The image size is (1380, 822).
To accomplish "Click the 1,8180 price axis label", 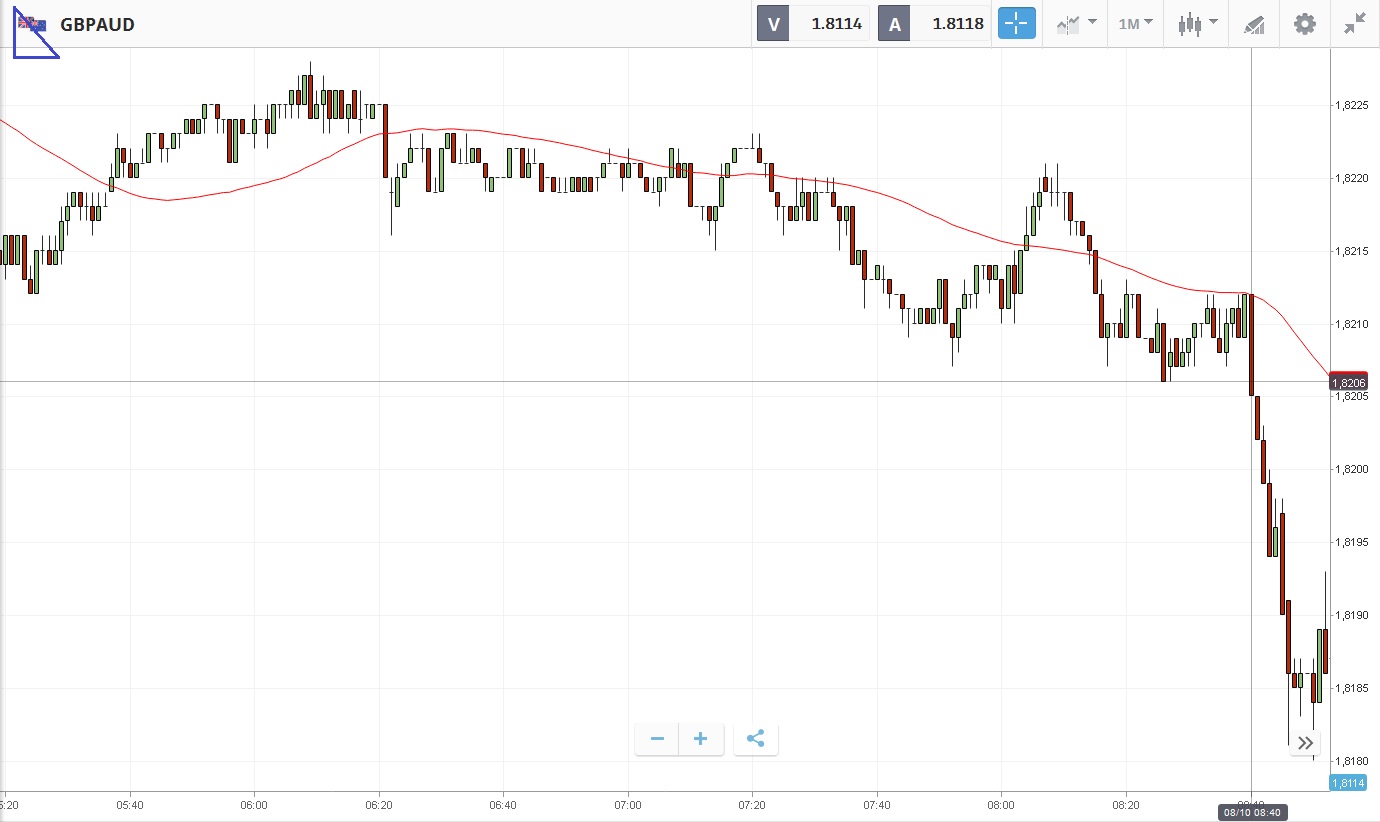I will click(1354, 761).
